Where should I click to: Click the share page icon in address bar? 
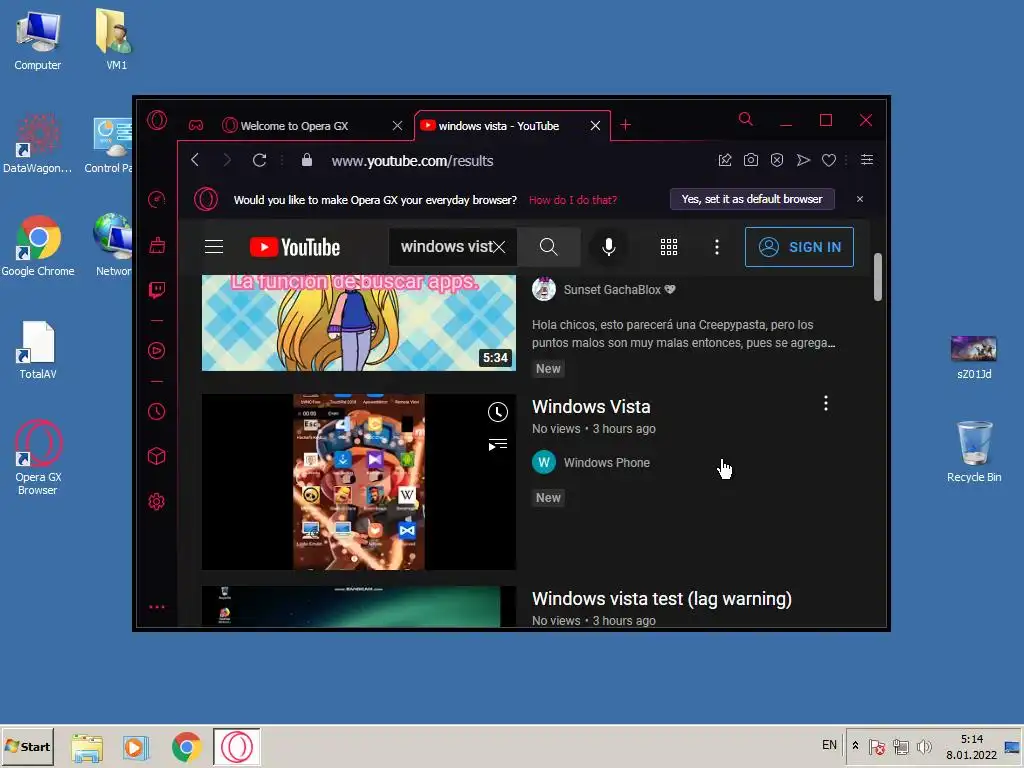coord(725,160)
